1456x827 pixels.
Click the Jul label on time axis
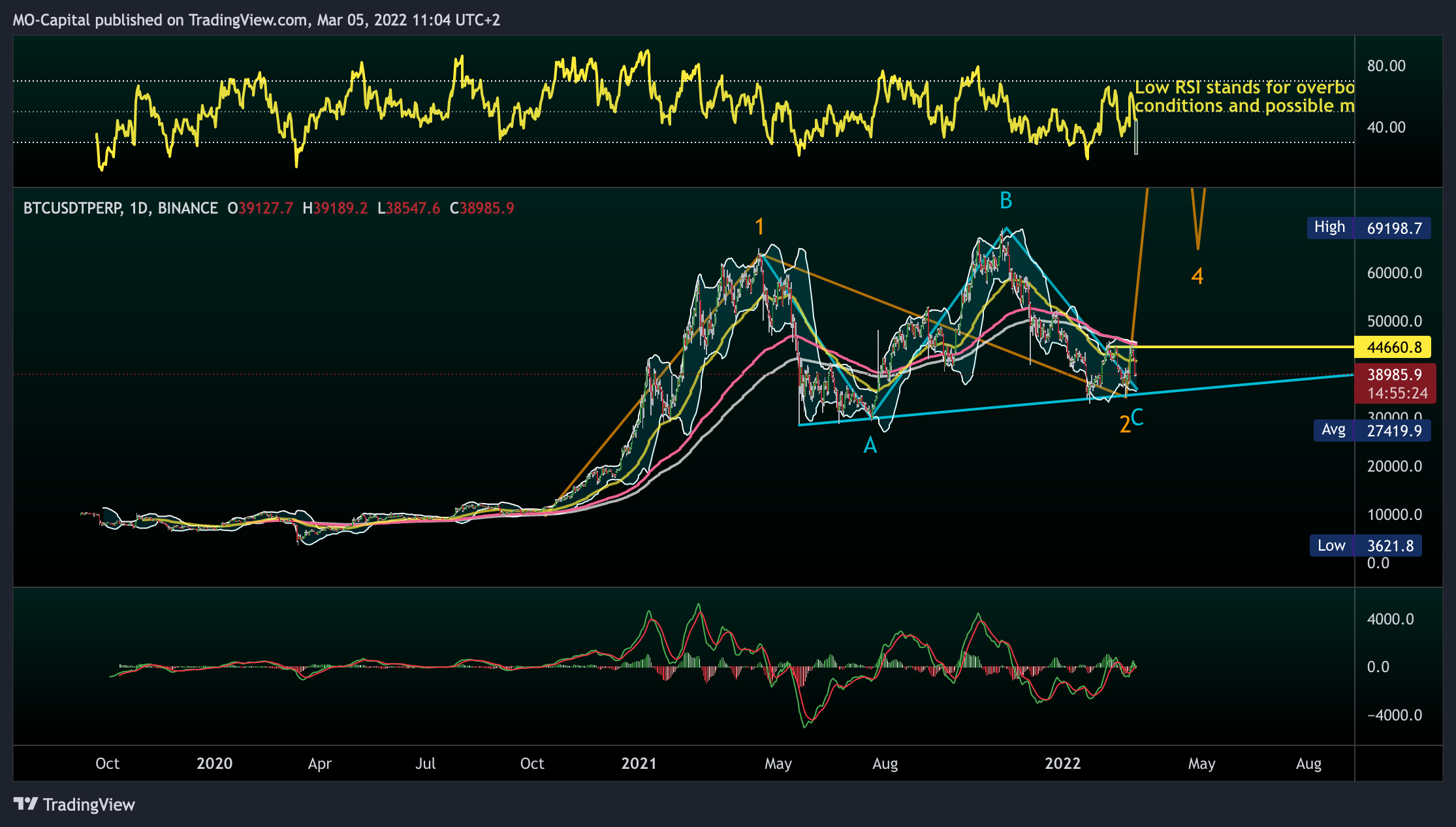(x=426, y=764)
